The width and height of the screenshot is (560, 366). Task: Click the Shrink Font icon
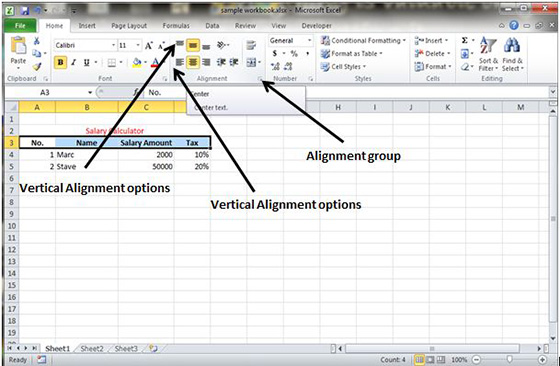point(161,46)
